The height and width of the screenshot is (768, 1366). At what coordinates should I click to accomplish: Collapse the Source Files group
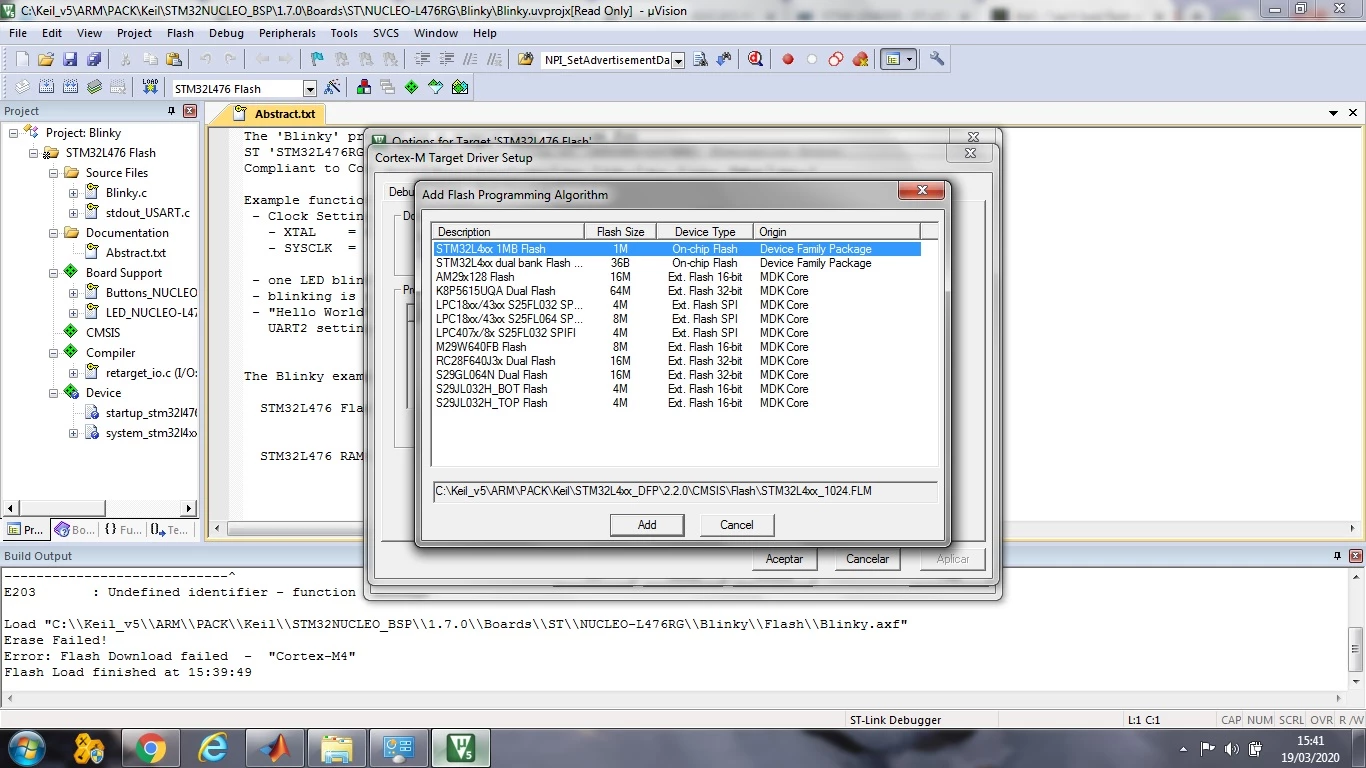point(54,173)
